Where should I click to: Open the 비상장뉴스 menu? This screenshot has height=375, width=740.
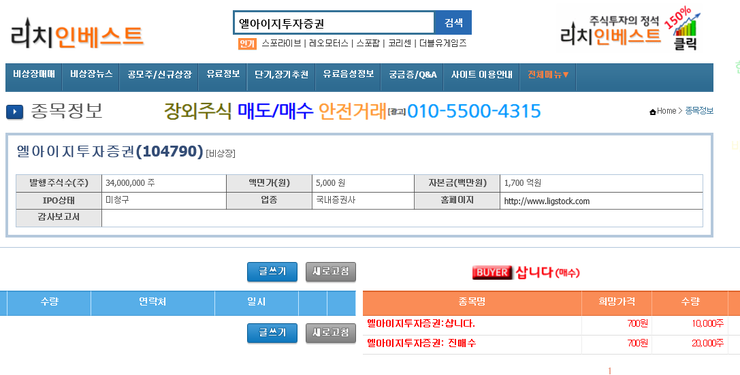point(91,75)
